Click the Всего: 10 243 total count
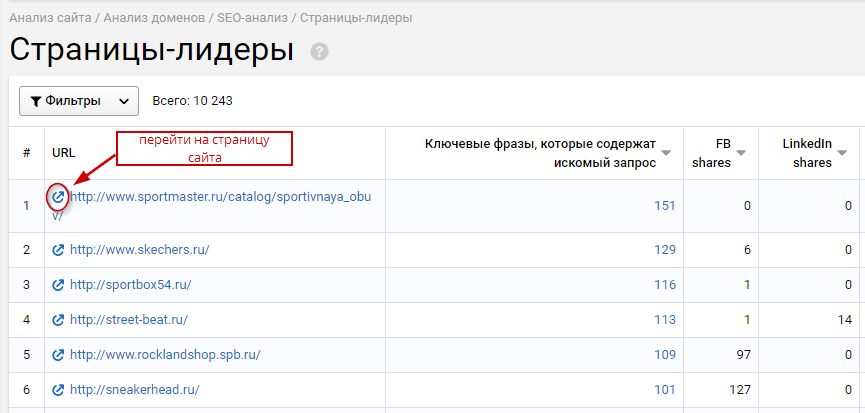Image resolution: width=865 pixels, height=413 pixels. click(x=193, y=101)
